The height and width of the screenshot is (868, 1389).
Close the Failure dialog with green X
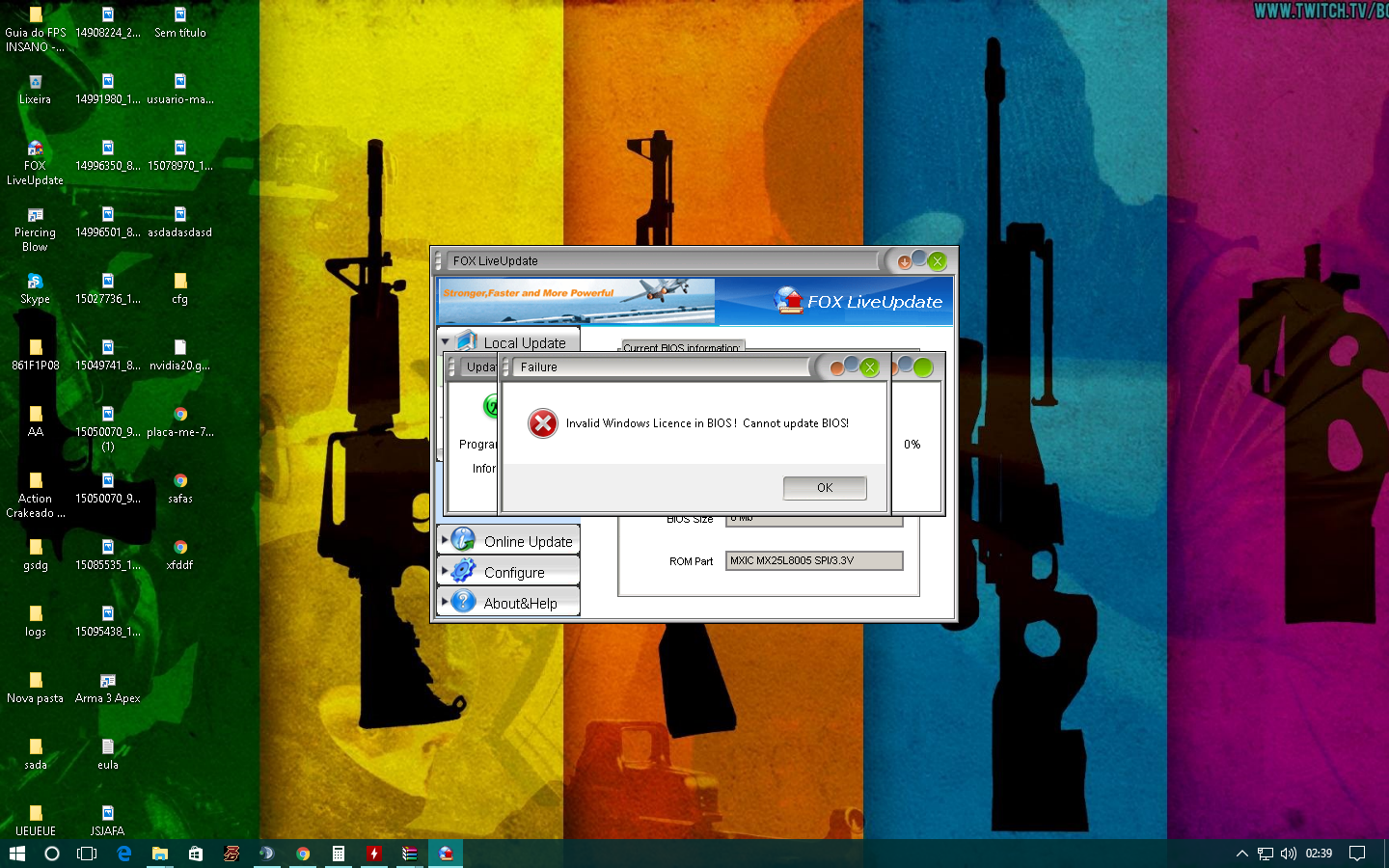(870, 367)
